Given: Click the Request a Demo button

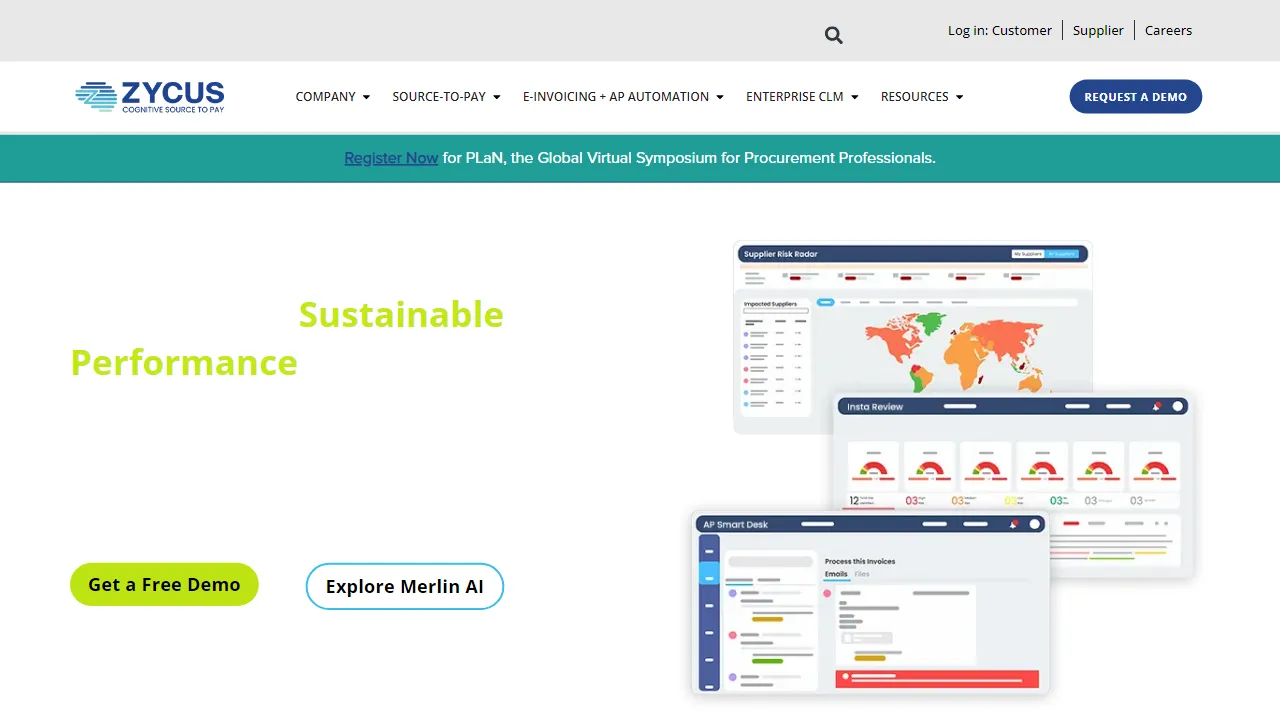Looking at the screenshot, I should point(1136,97).
